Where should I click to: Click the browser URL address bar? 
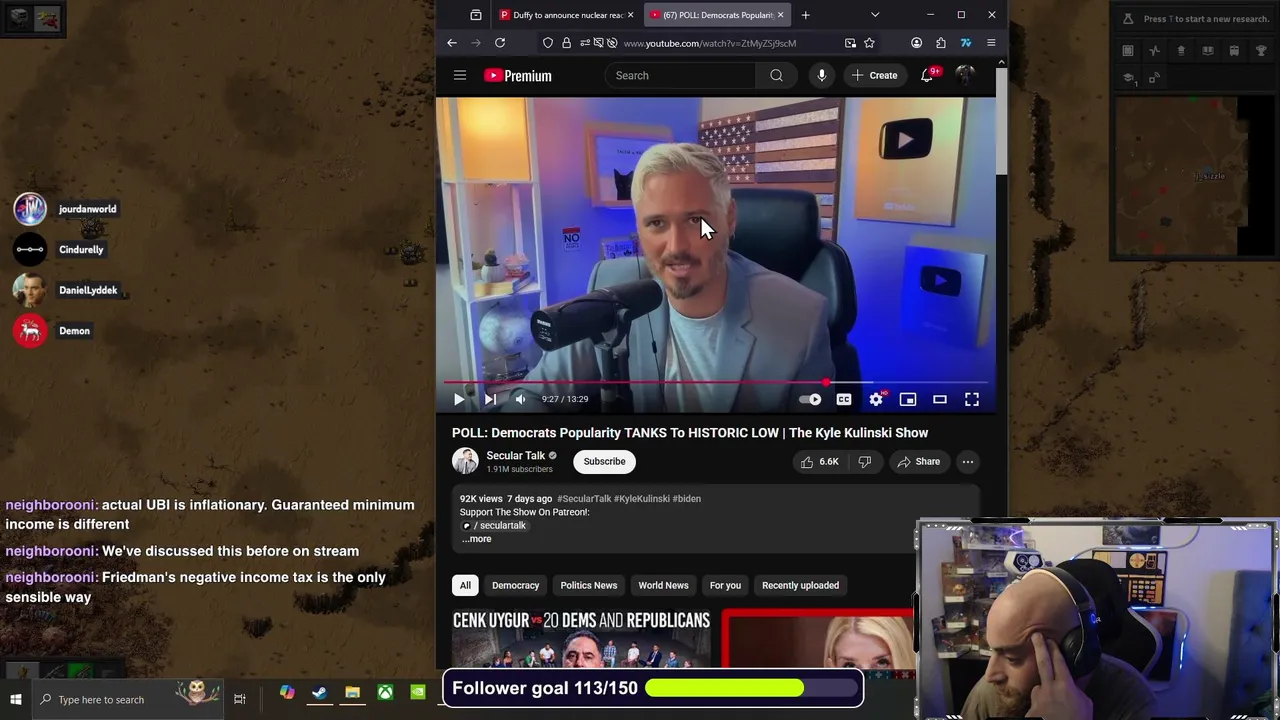(x=710, y=43)
